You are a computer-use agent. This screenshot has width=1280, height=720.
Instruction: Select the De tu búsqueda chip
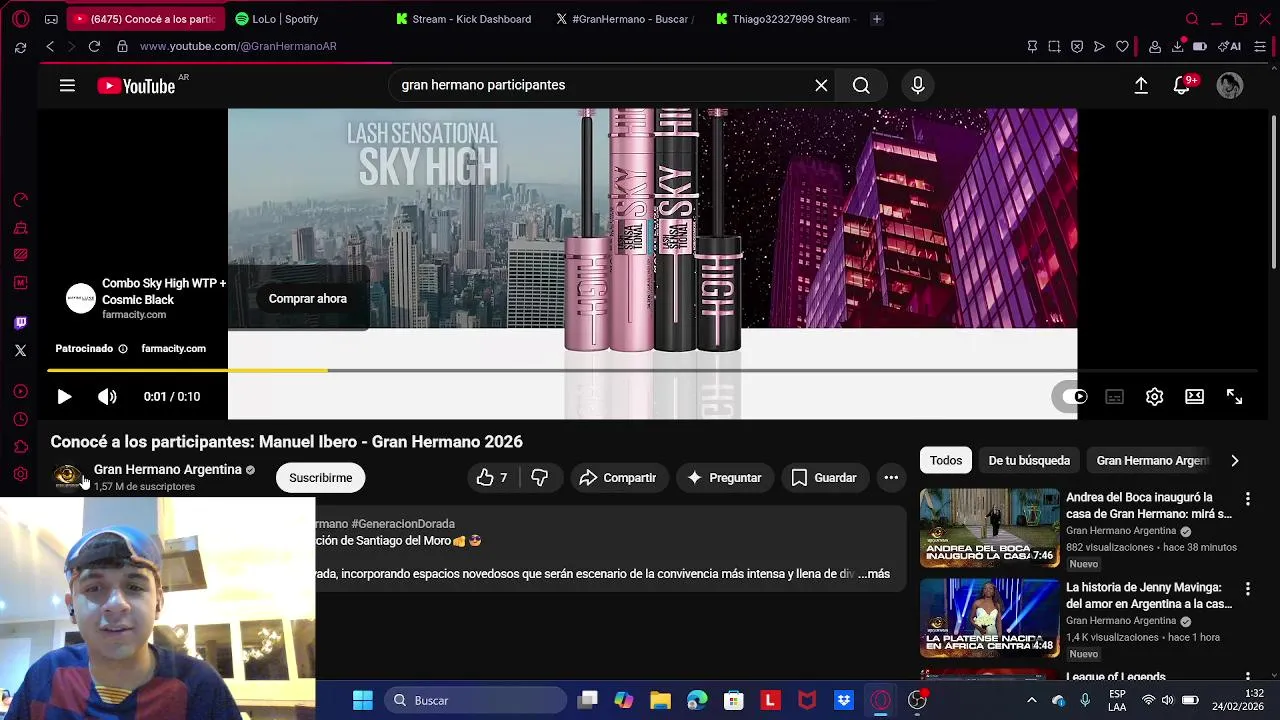1029,461
